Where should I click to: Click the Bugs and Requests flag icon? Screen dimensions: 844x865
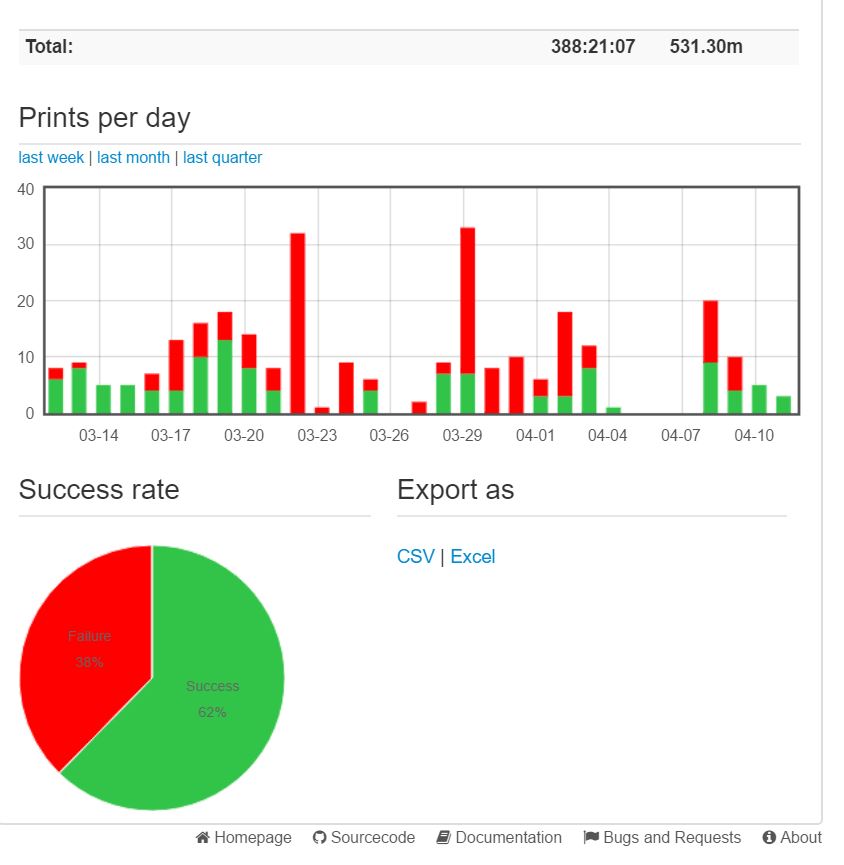(591, 837)
